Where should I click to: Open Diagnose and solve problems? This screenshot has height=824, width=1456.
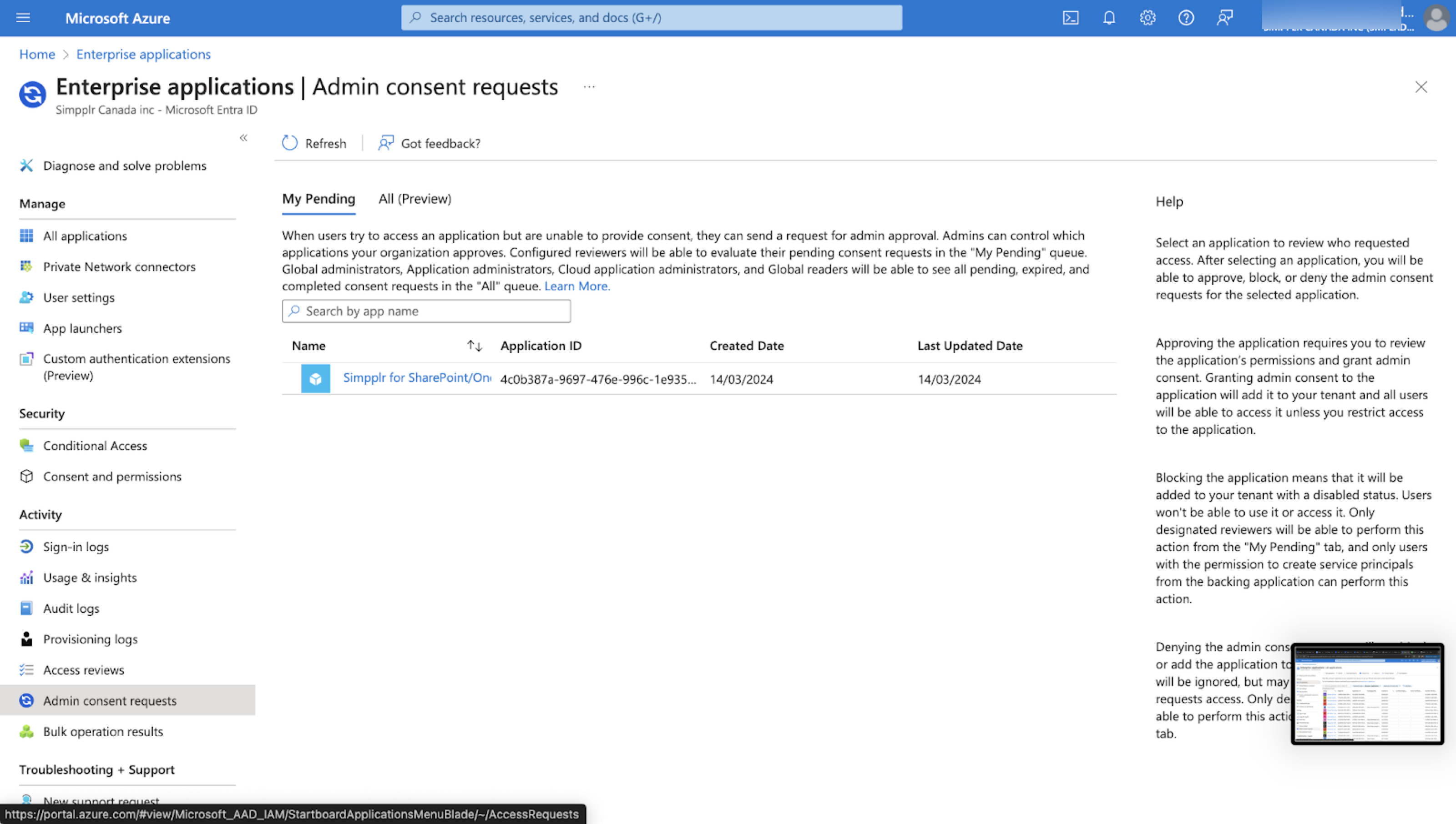point(125,166)
